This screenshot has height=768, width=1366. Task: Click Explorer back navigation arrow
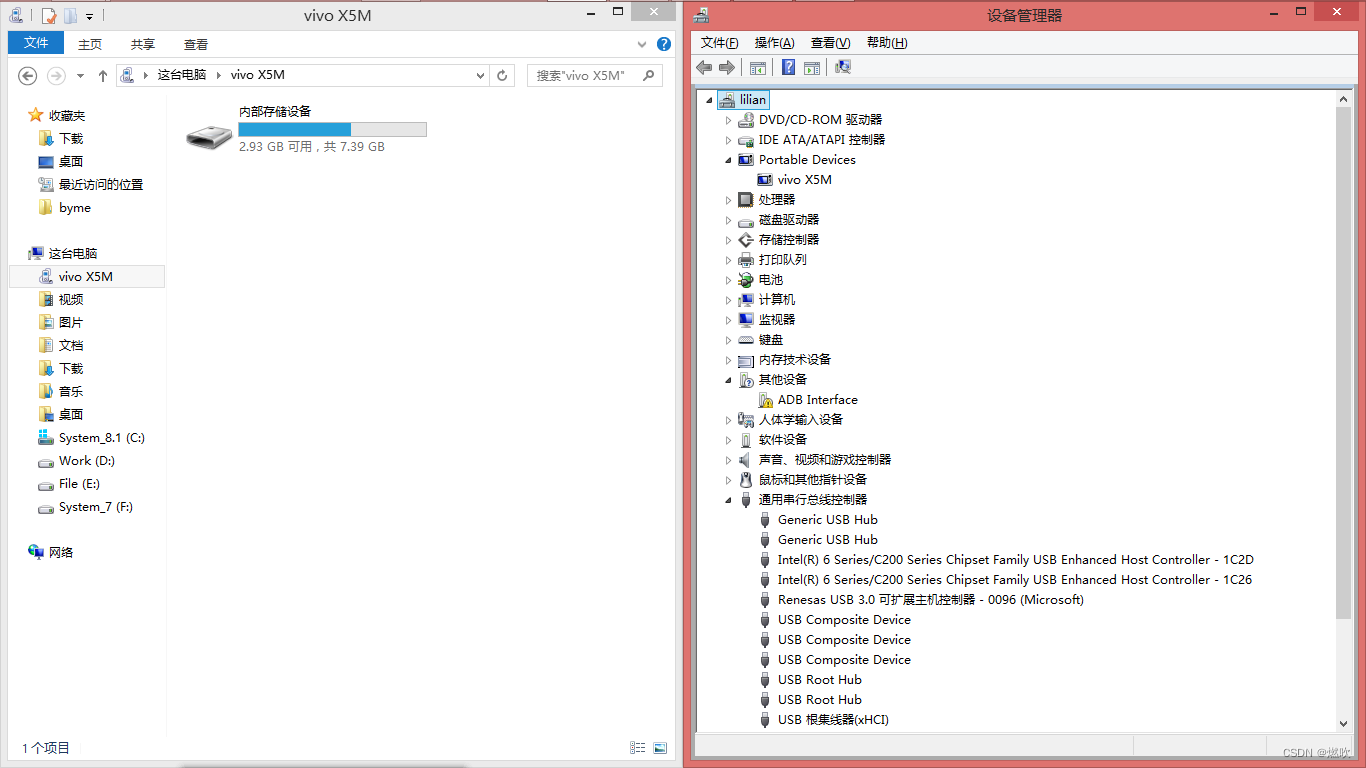28,75
